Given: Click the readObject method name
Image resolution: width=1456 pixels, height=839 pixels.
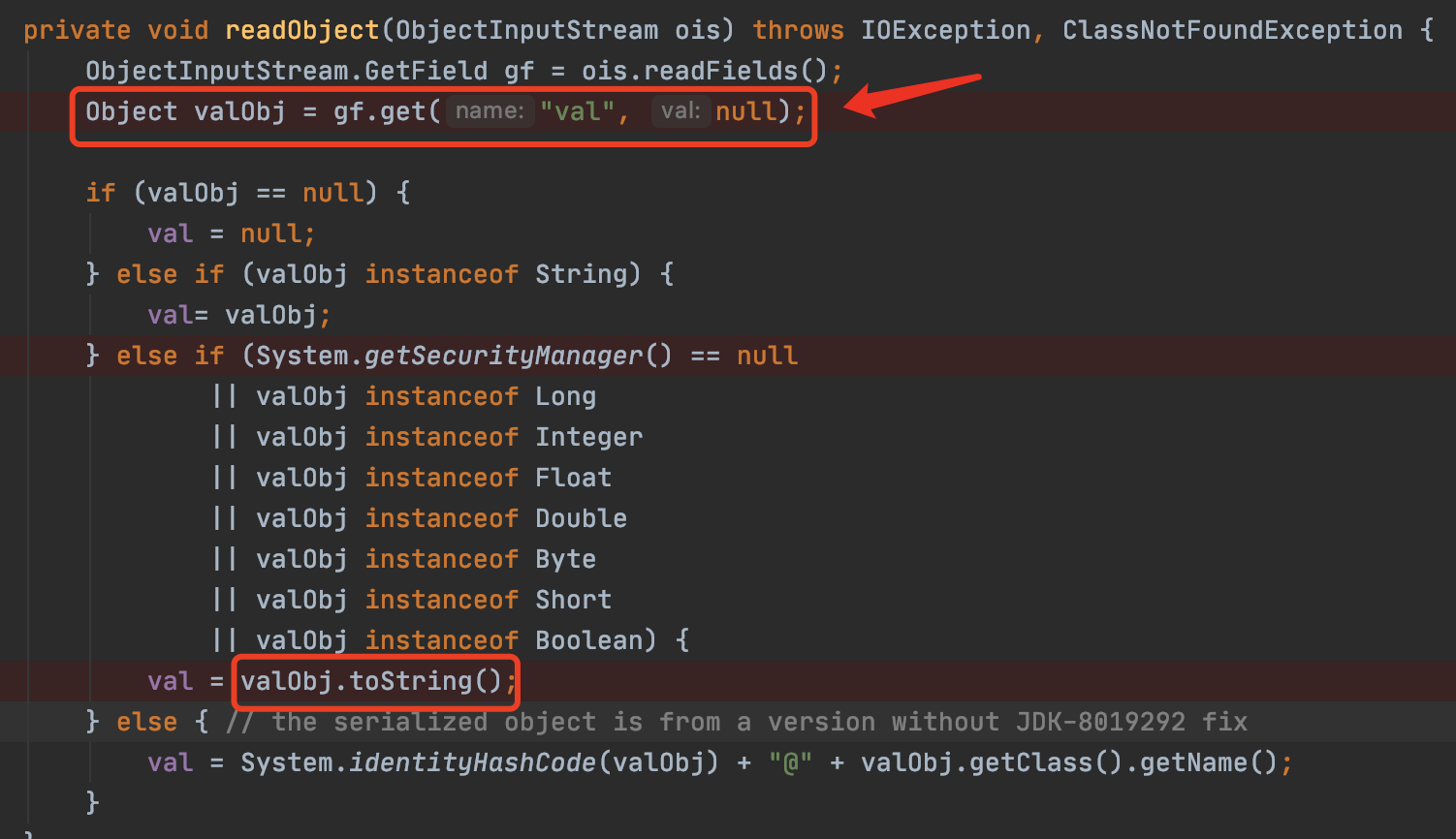Looking at the screenshot, I should (x=301, y=30).
